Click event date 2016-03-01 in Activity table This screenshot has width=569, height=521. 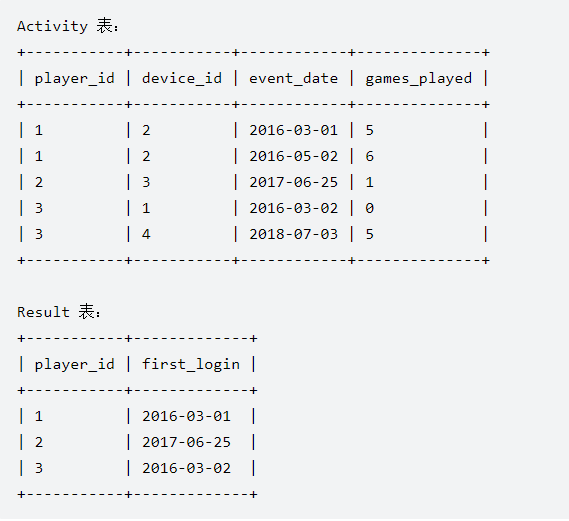pyautogui.click(x=294, y=130)
